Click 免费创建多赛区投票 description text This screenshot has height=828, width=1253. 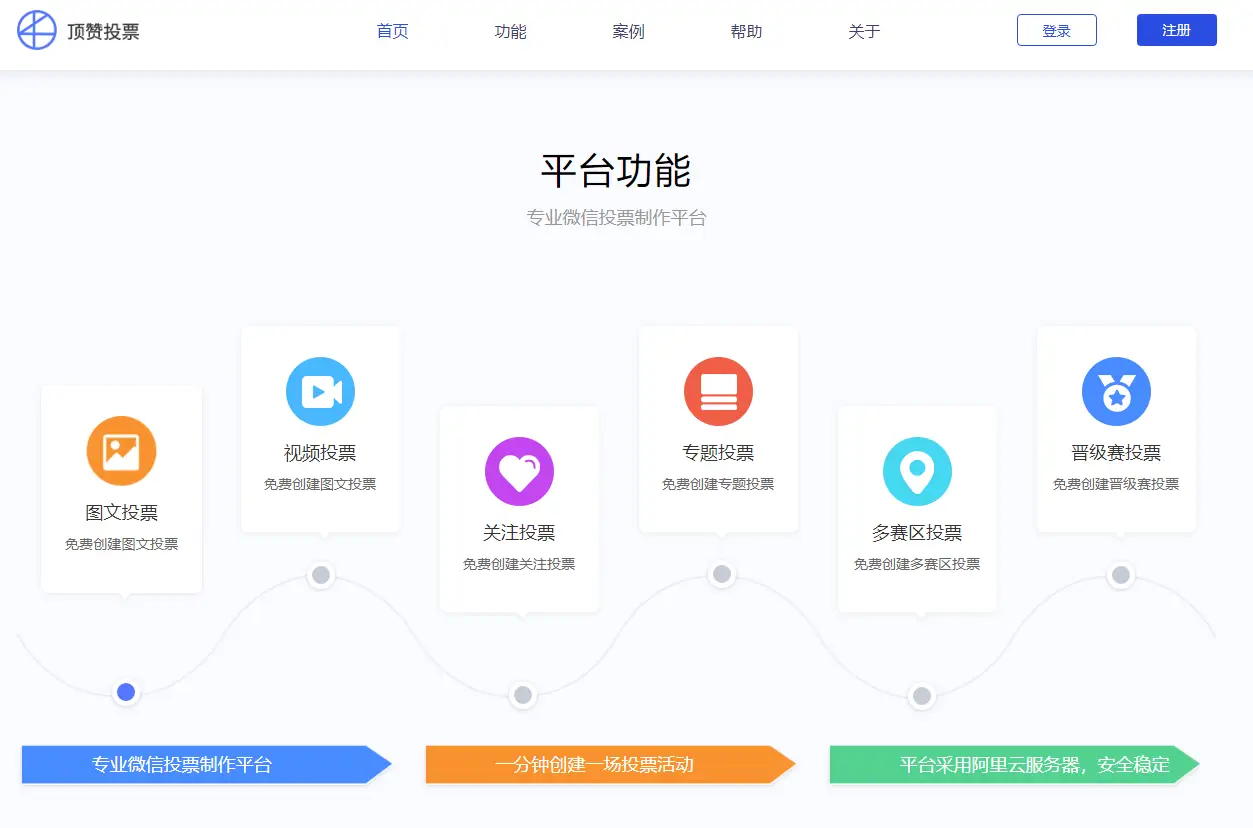click(x=917, y=564)
